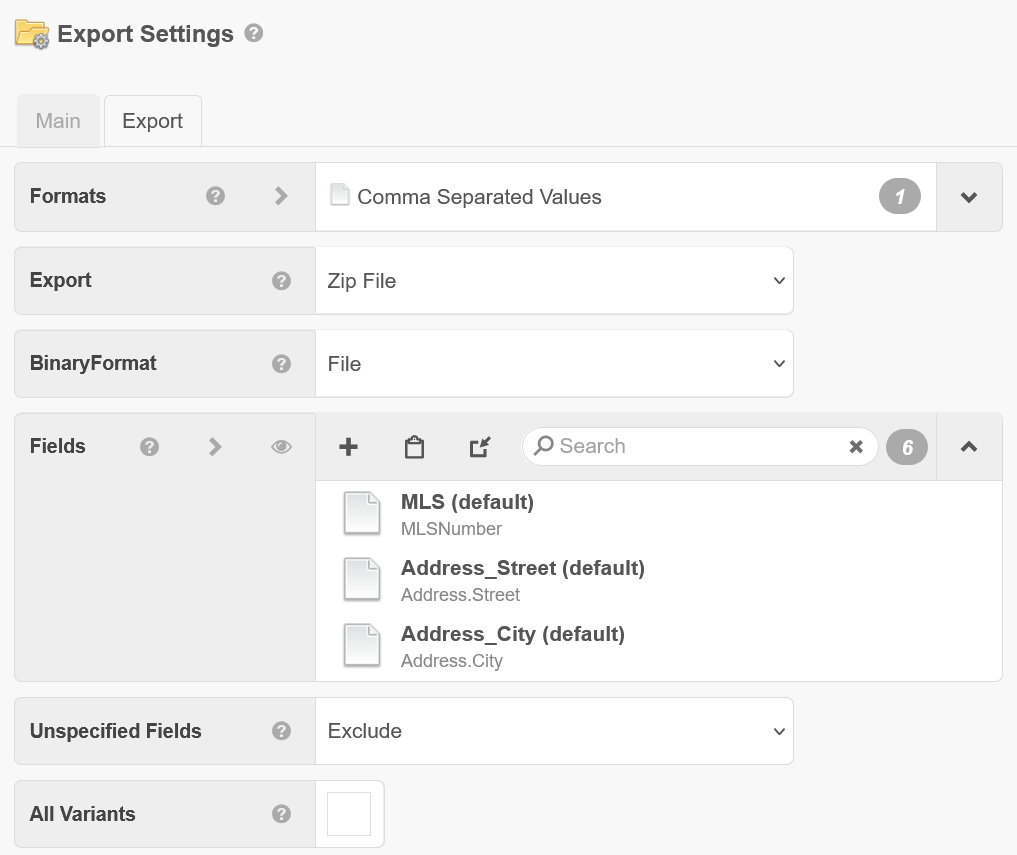Viewport: 1017px width, 855px height.
Task: Click the MLS field document icon
Action: click(361, 513)
